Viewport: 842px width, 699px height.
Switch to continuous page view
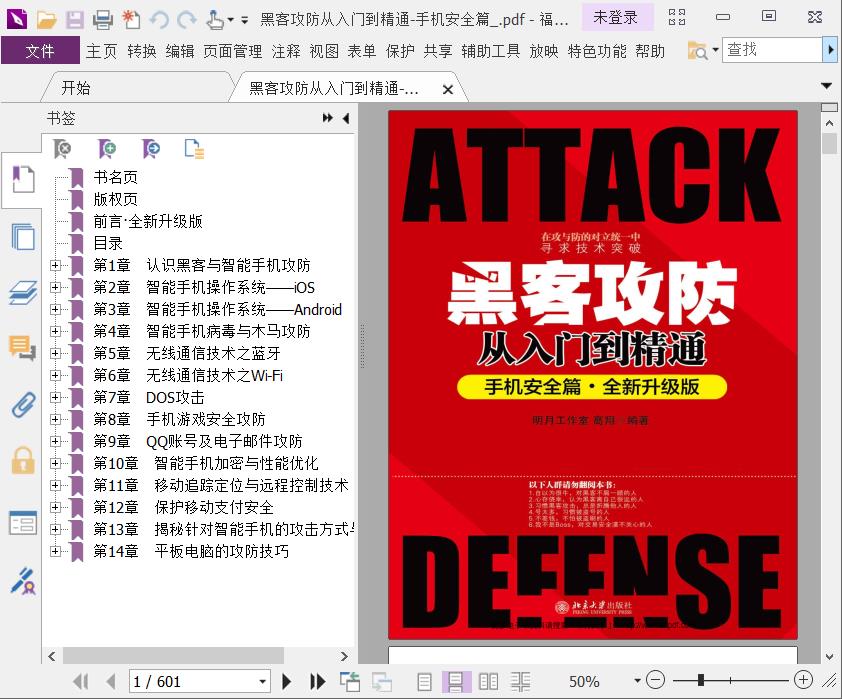coord(456,681)
